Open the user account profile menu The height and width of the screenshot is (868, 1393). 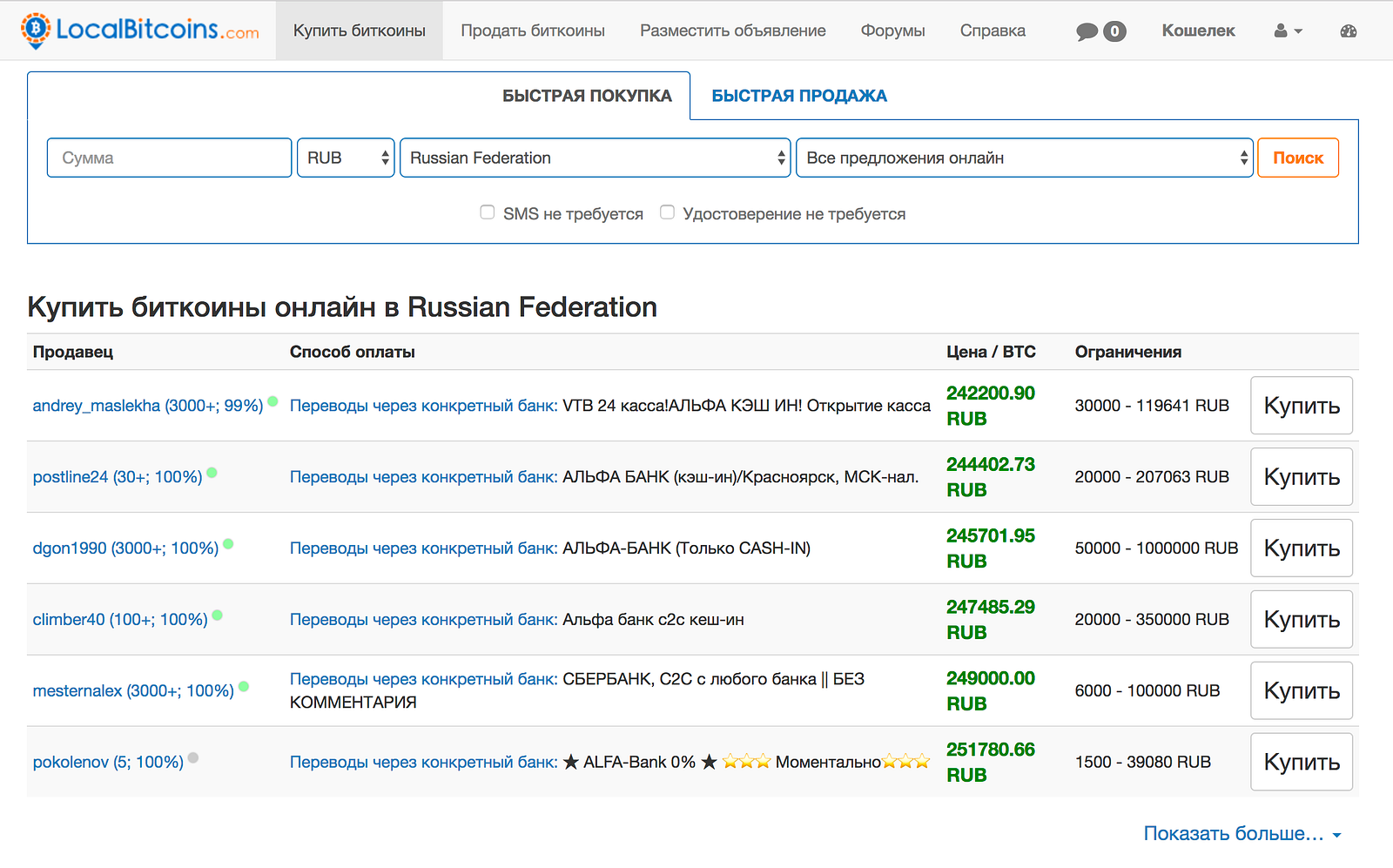click(1288, 31)
